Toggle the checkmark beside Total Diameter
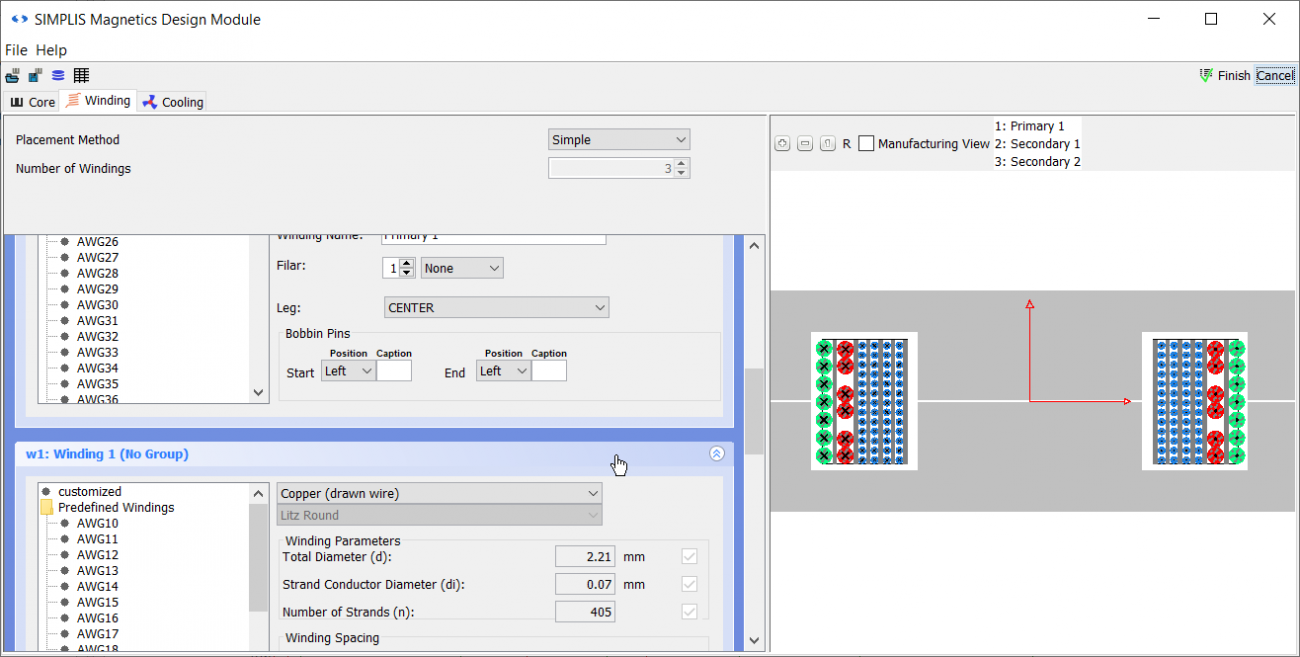This screenshot has width=1300, height=657. (689, 556)
